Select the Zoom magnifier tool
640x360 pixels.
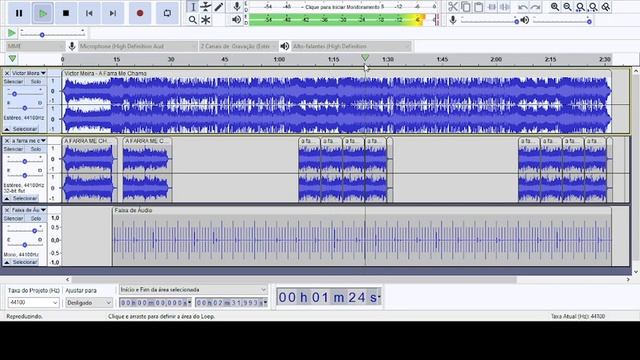coord(193,20)
